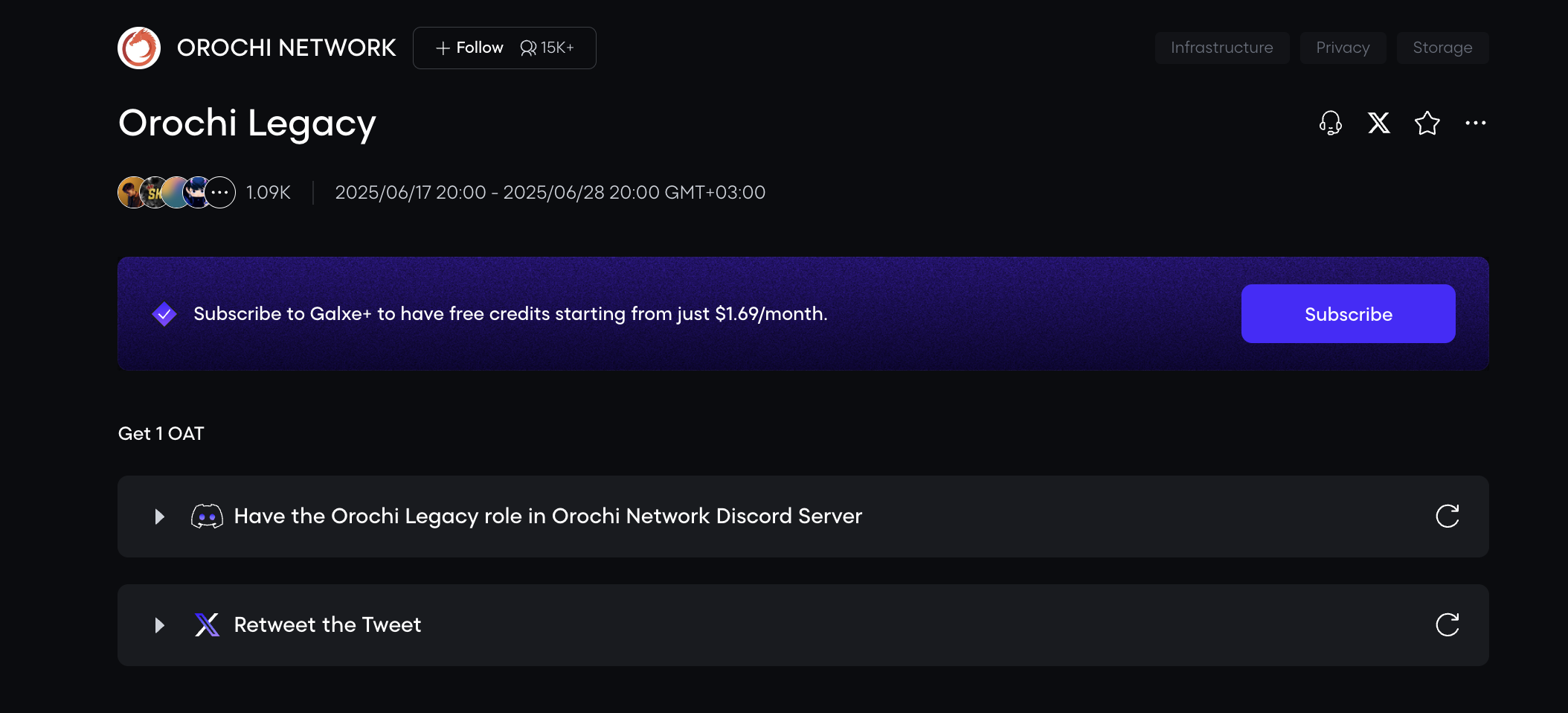The height and width of the screenshot is (713, 1568).
Task: Select the Galxe+ diamond check icon
Action: tap(164, 314)
